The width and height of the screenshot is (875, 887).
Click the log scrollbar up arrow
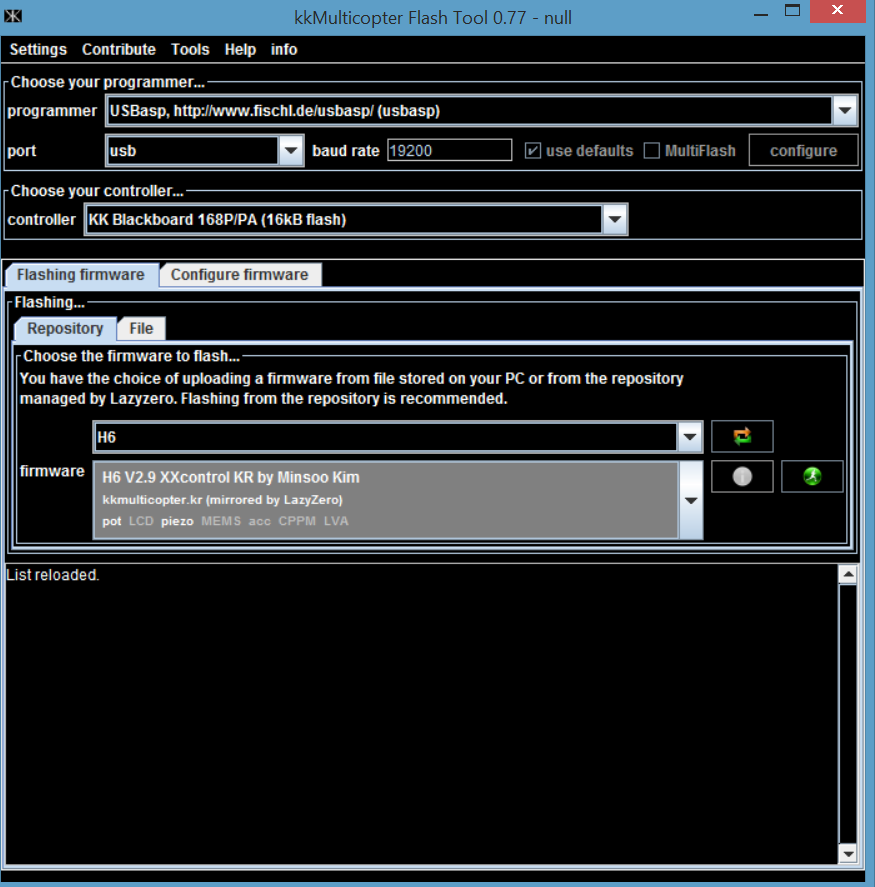tap(848, 575)
